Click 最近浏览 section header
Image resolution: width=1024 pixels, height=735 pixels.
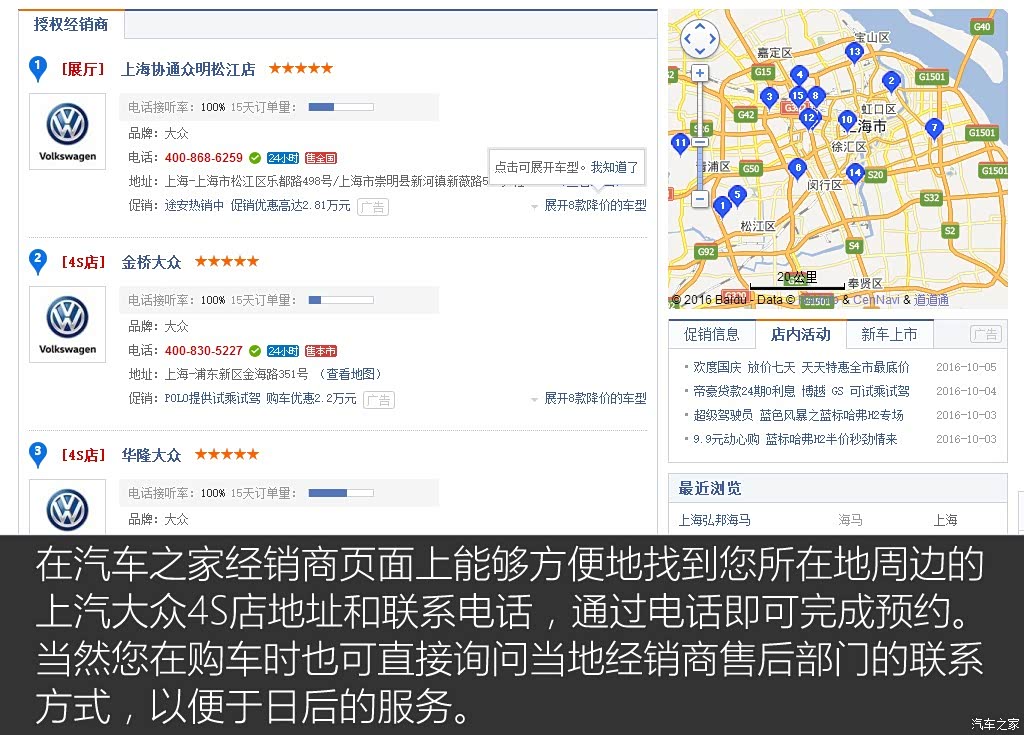[x=838, y=489]
